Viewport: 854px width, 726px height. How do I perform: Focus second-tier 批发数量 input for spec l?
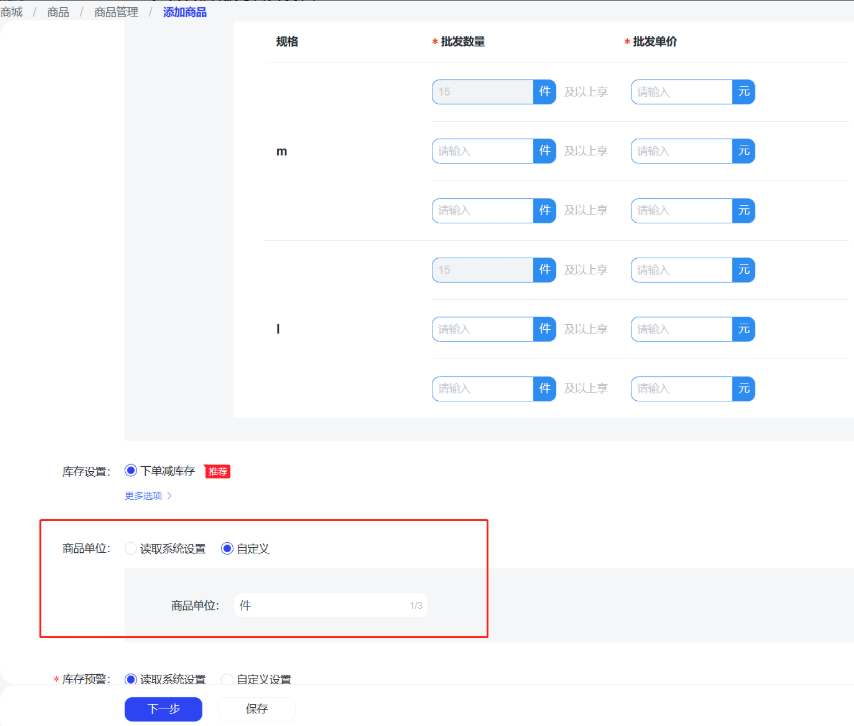point(483,329)
